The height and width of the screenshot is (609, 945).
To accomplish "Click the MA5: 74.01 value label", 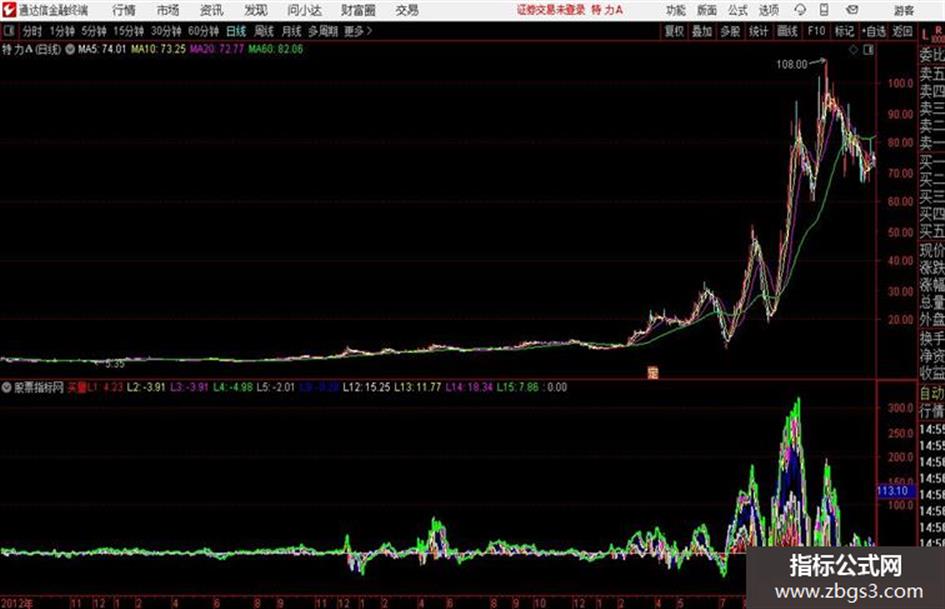I will point(102,49).
